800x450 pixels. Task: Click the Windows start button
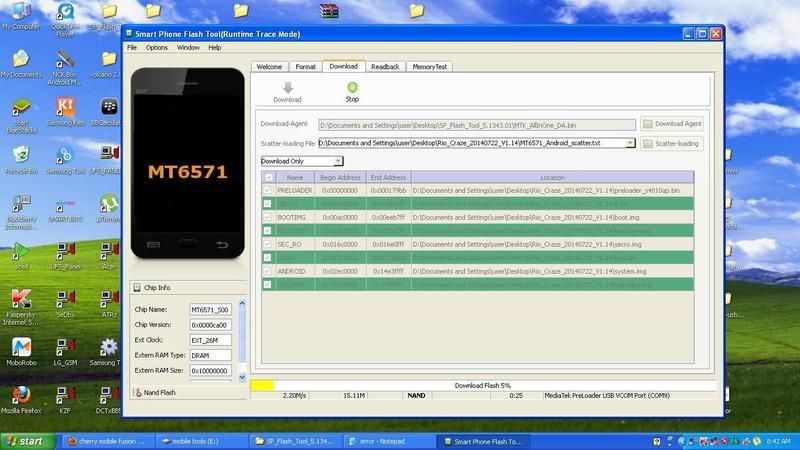pos(28,441)
